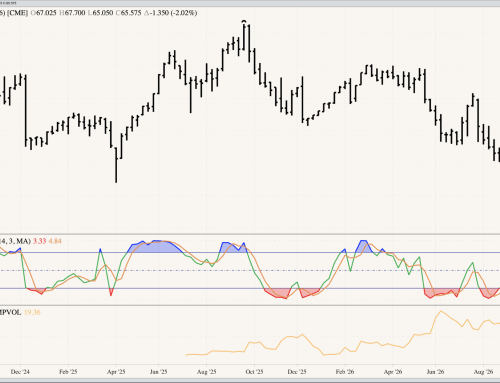Click the Feb '26 date axis label
This screenshot has width=500, height=383.
[345, 372]
